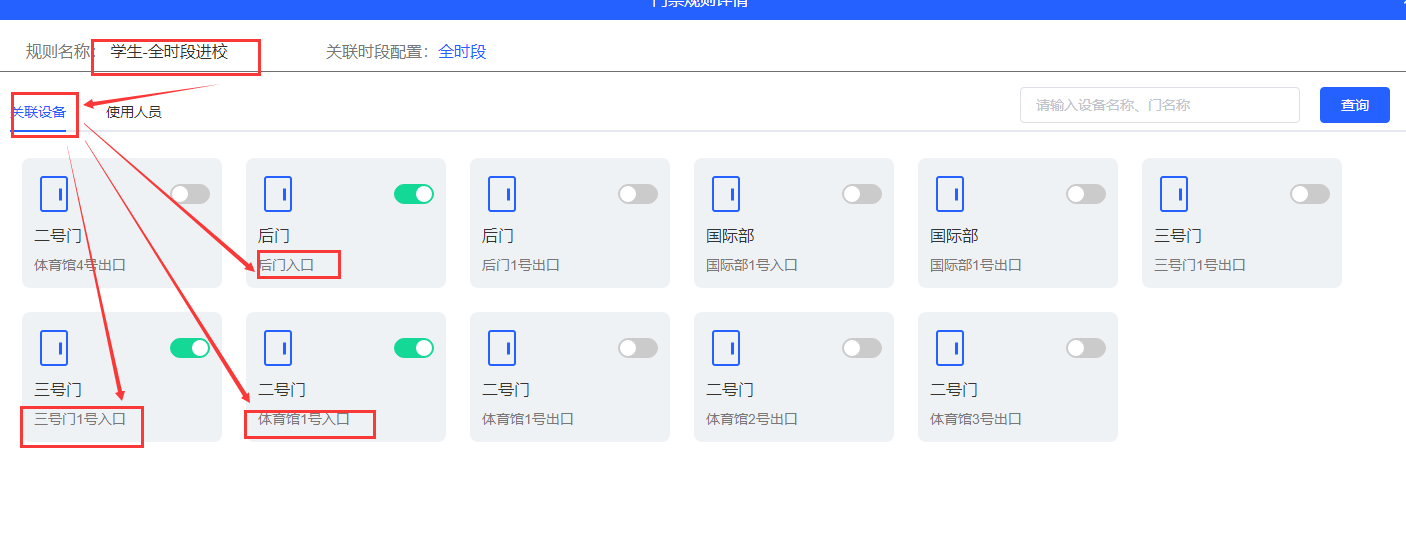Screen dimensions: 1406x559
Task: Switch to the 使用人员 tab
Action: click(x=134, y=112)
